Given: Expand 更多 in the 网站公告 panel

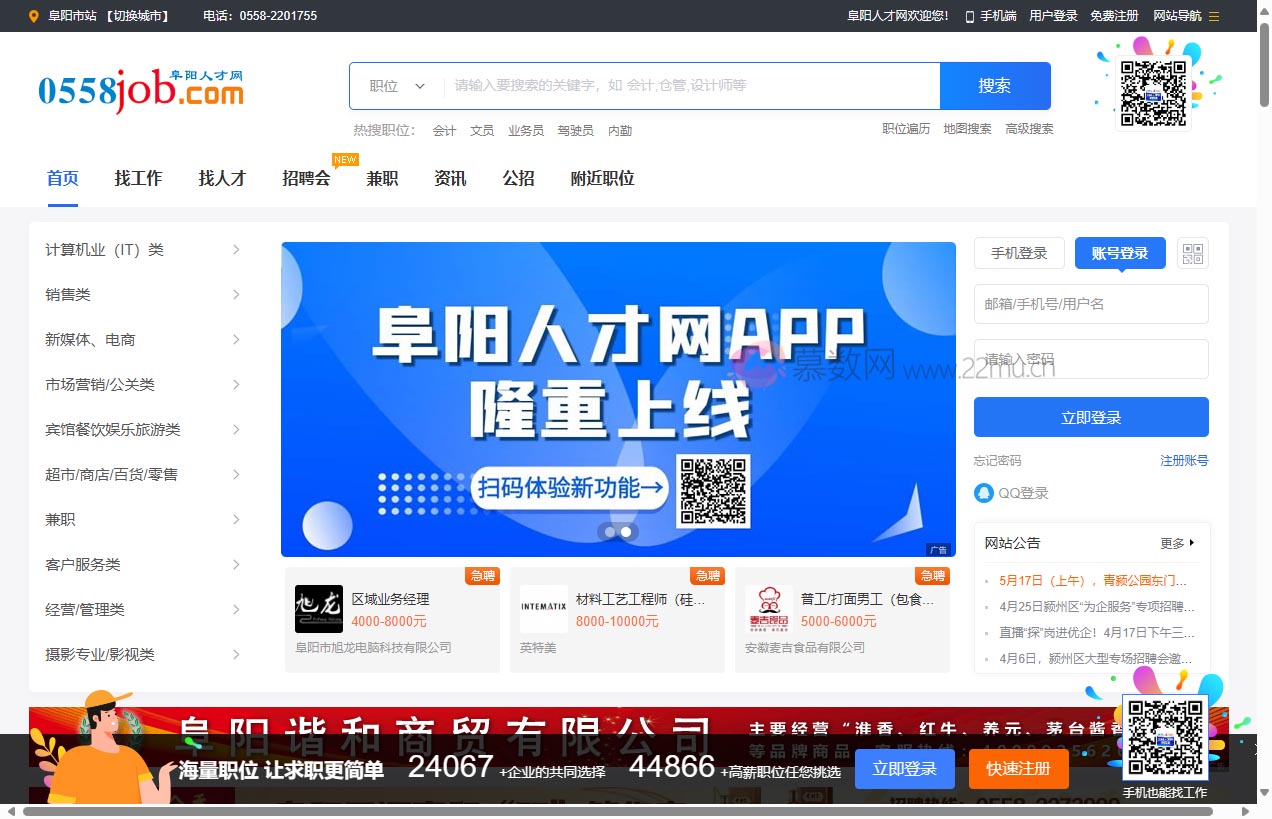Looking at the screenshot, I should (x=1174, y=543).
